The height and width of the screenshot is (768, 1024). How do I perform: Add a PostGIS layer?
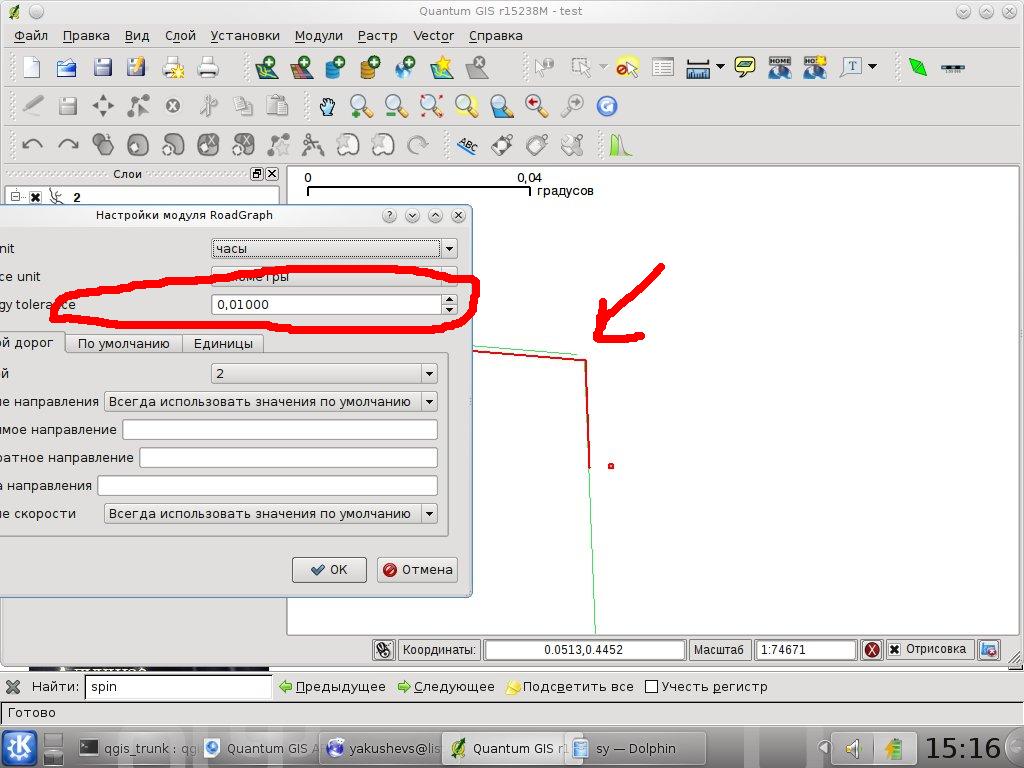pos(335,67)
